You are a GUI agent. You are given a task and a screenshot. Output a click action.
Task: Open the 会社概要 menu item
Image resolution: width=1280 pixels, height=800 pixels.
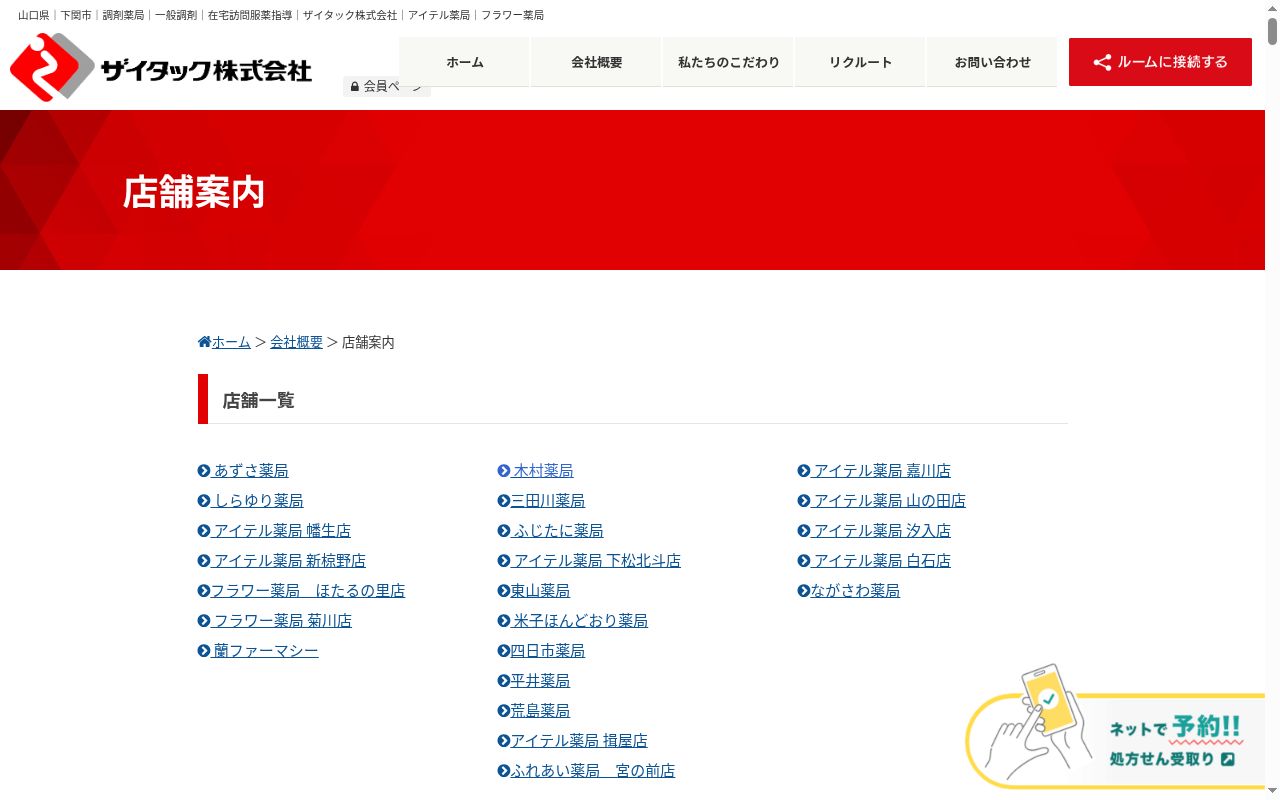click(597, 62)
